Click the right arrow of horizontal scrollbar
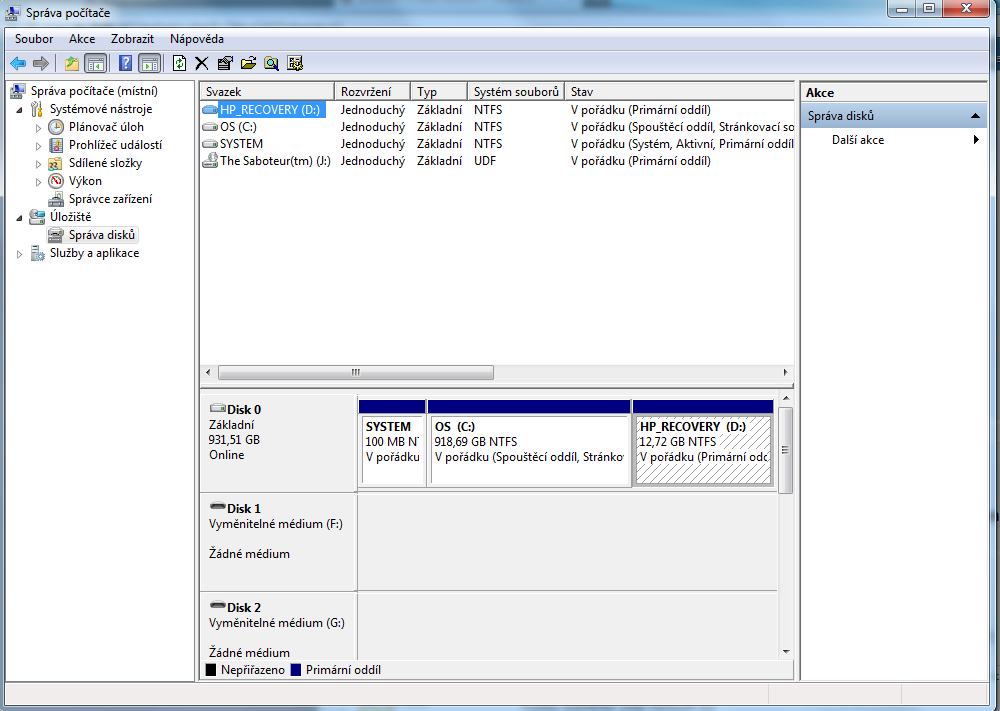The width and height of the screenshot is (1000, 711). [x=785, y=372]
